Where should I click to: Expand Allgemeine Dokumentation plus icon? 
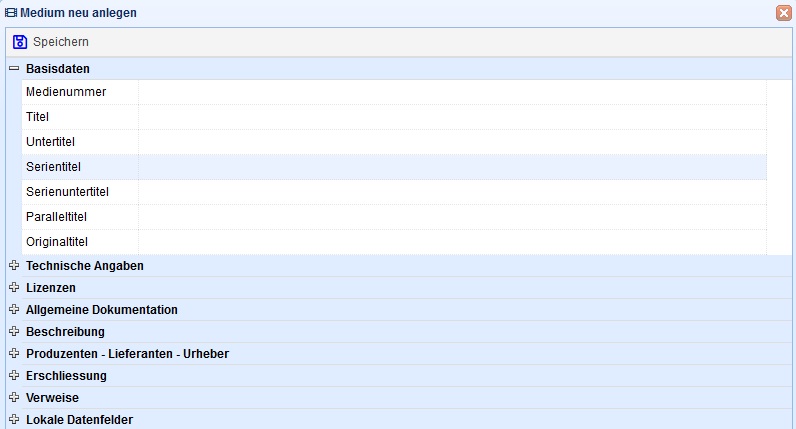pos(14,309)
